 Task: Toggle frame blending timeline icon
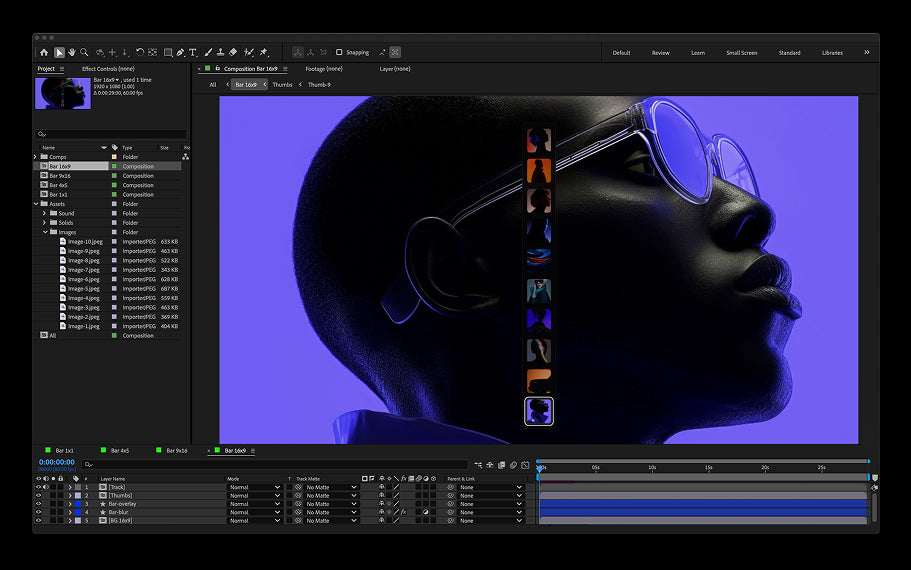click(501, 465)
